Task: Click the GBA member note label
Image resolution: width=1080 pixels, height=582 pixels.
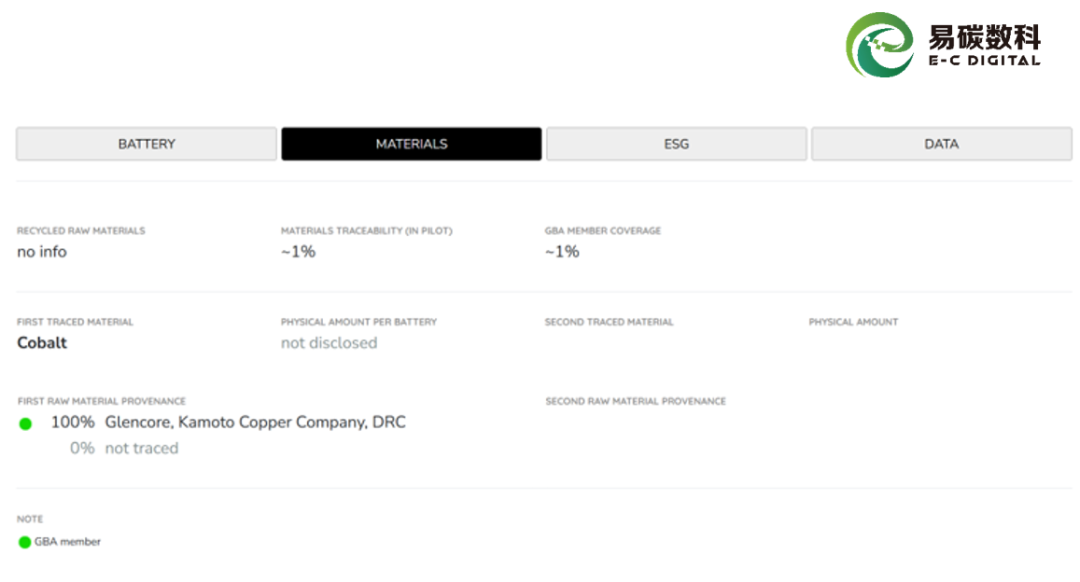Action: pyautogui.click(x=68, y=542)
